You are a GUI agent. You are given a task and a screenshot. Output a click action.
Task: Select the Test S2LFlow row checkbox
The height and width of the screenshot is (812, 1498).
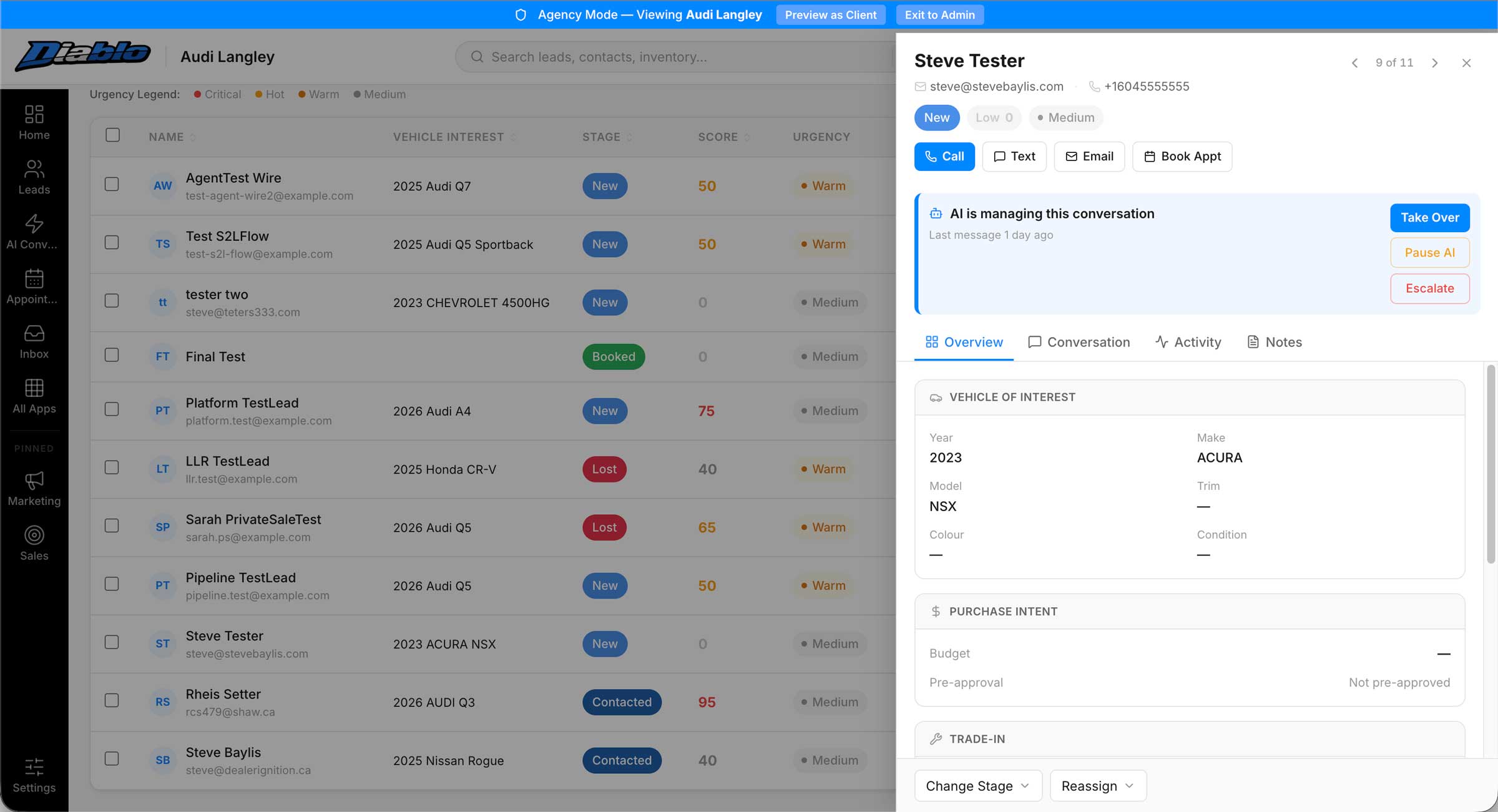[x=112, y=242]
